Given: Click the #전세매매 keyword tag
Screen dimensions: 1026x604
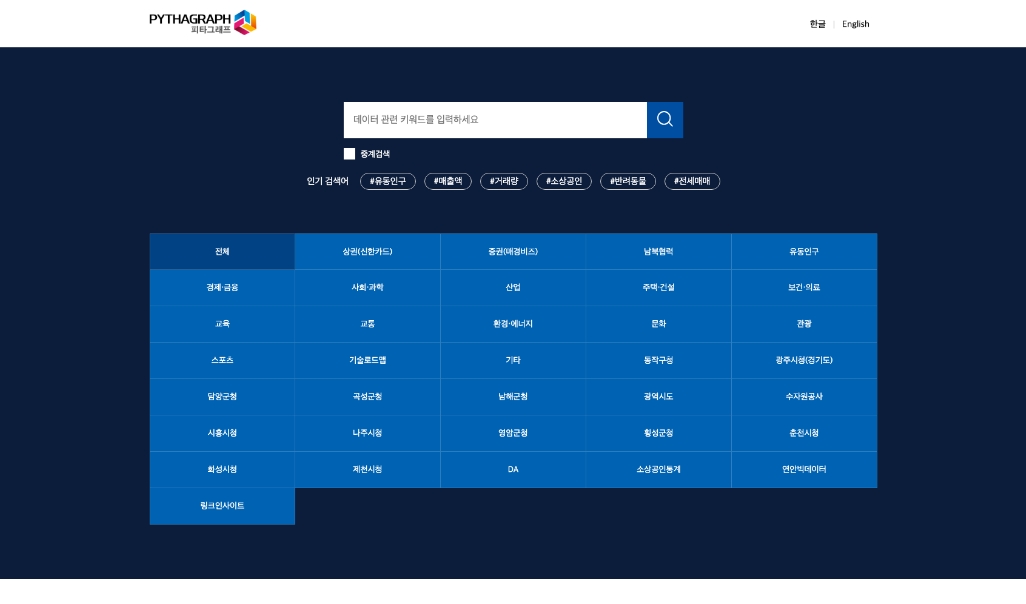Looking at the screenshot, I should pyautogui.click(x=692, y=181).
